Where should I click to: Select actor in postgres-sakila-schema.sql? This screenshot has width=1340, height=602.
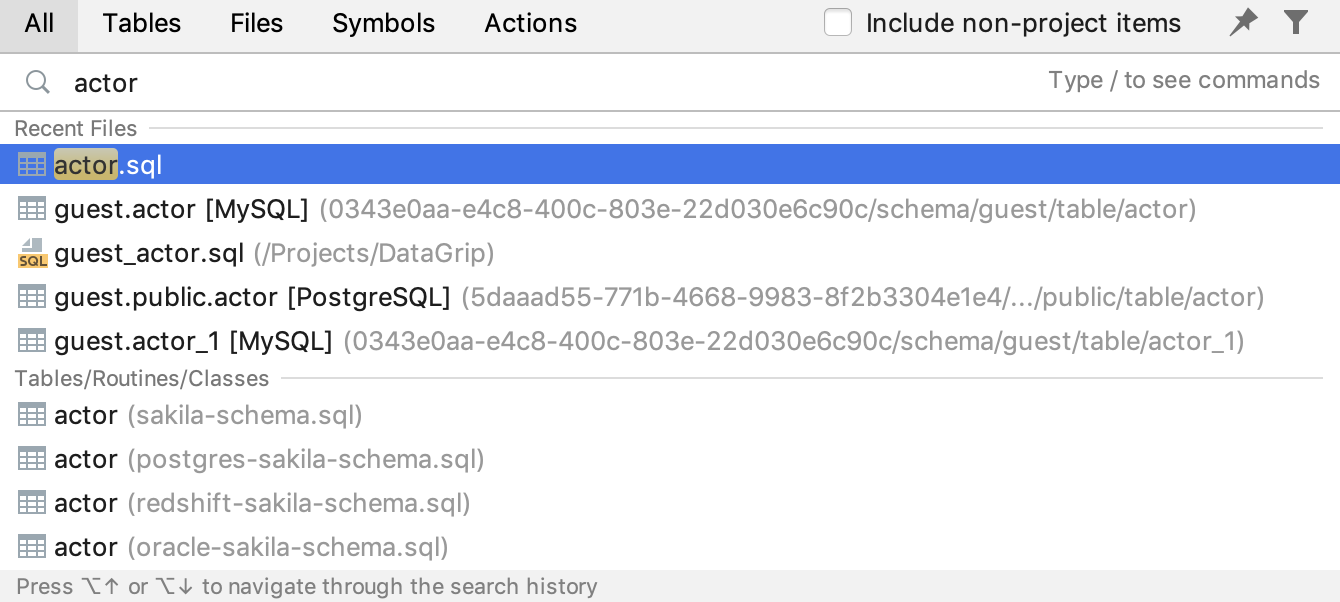[670, 459]
